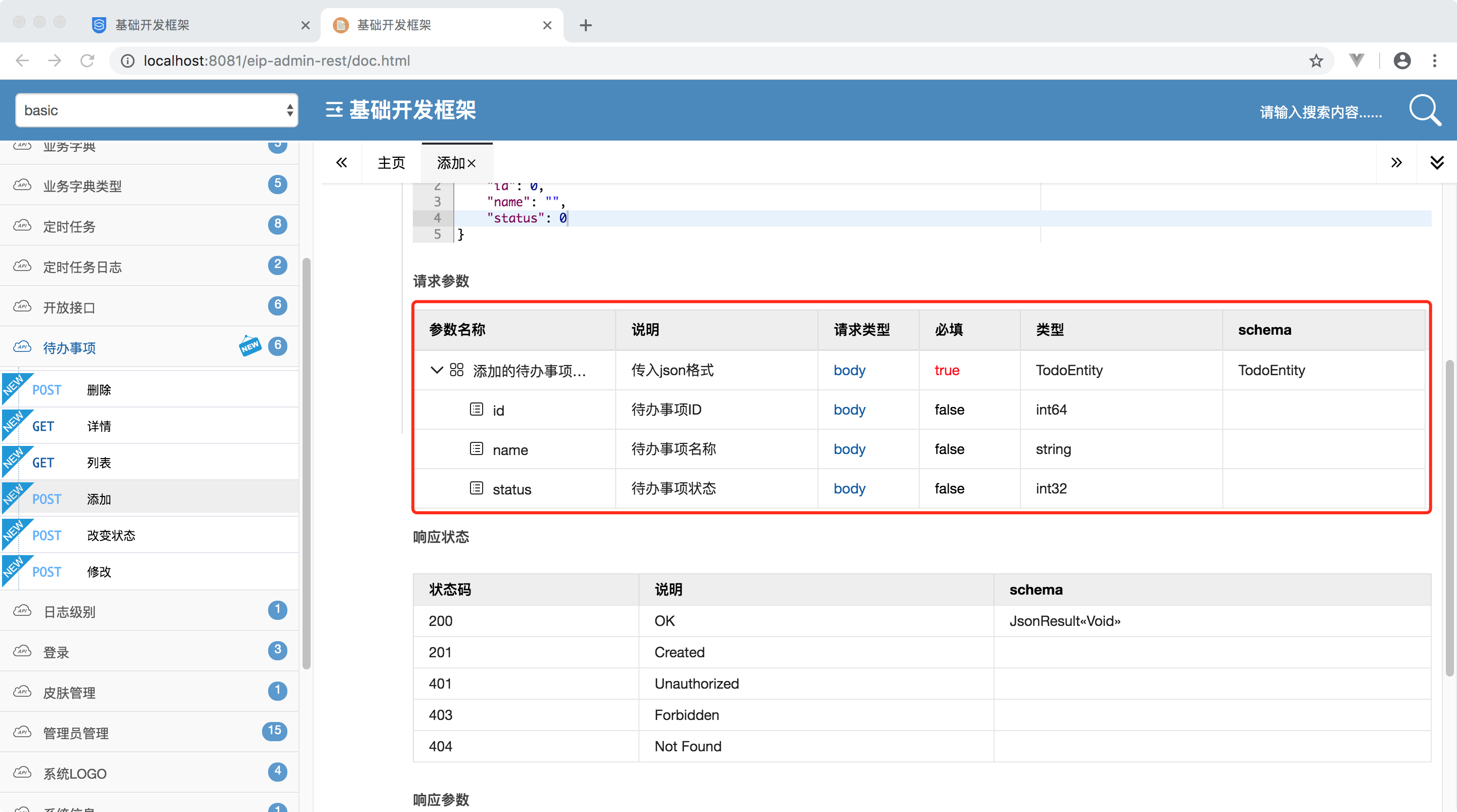Click the Vue devtools extension icon
The width and height of the screenshot is (1457, 812).
(x=1356, y=61)
